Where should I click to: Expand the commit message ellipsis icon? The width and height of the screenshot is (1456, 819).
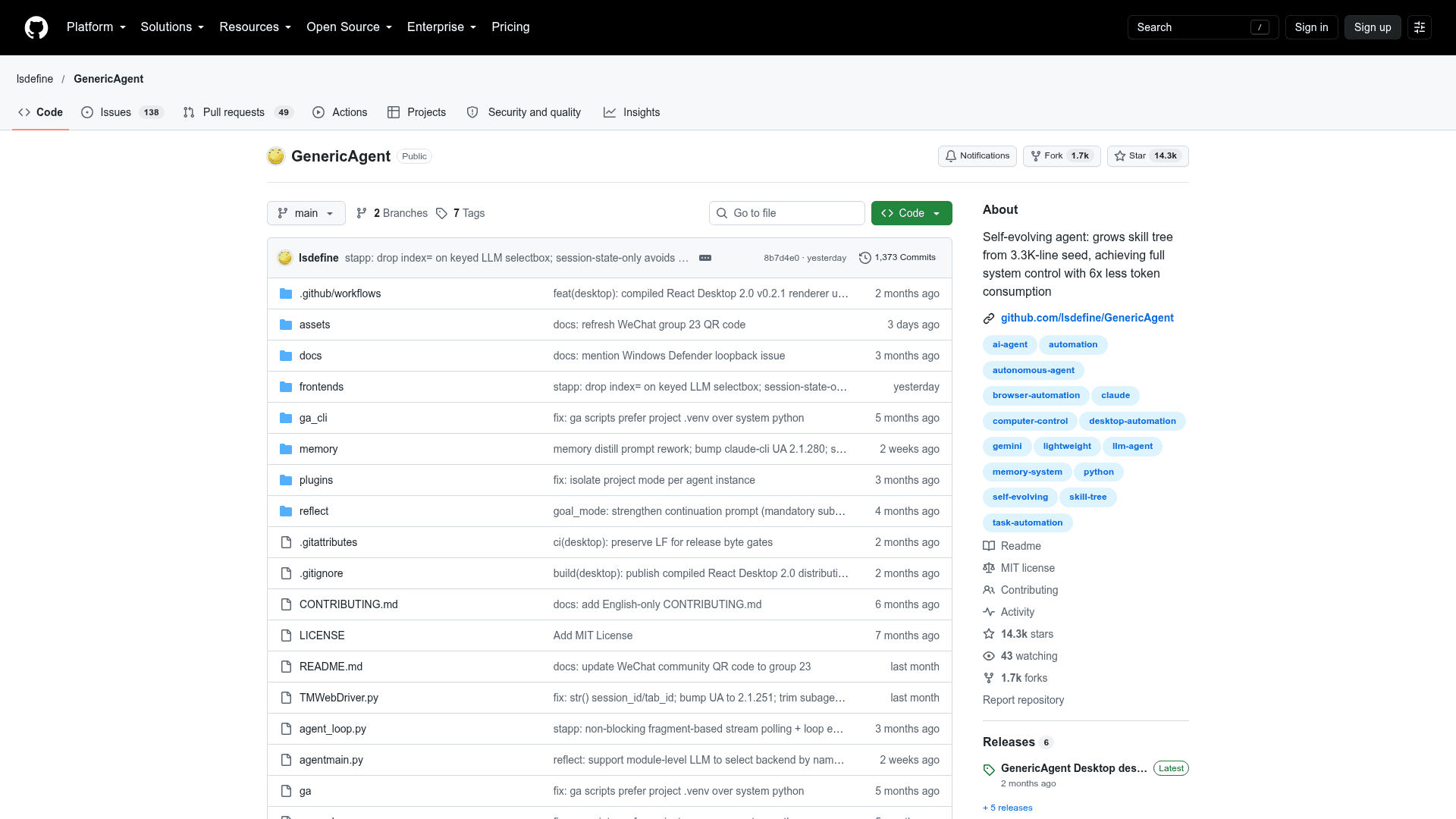tap(705, 258)
